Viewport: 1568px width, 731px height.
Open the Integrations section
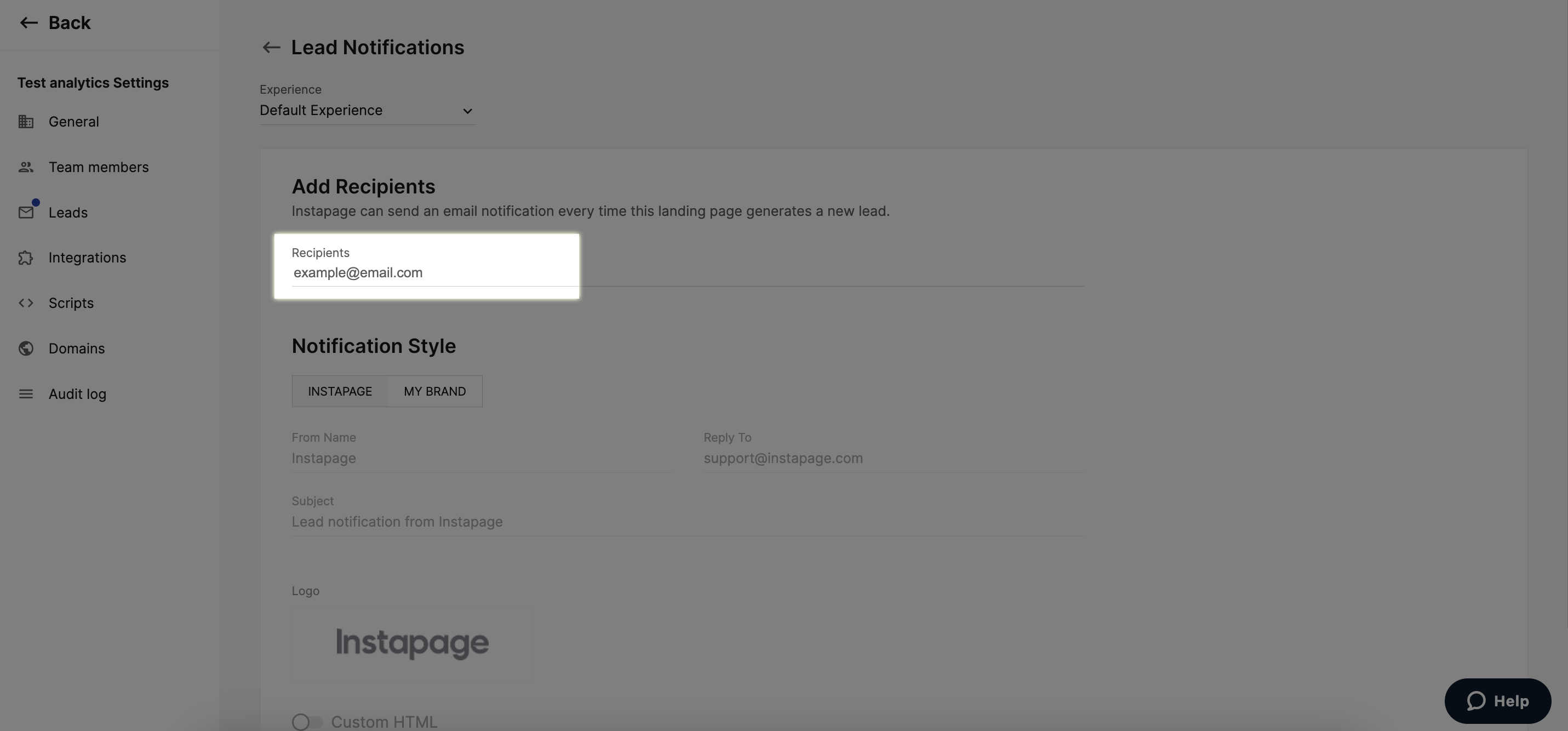[x=87, y=258]
